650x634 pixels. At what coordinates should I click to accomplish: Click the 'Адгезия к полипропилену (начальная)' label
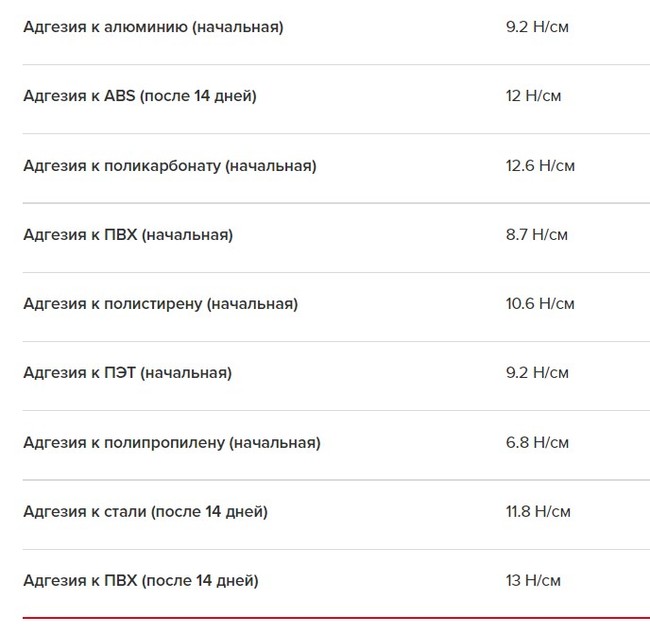tap(172, 442)
